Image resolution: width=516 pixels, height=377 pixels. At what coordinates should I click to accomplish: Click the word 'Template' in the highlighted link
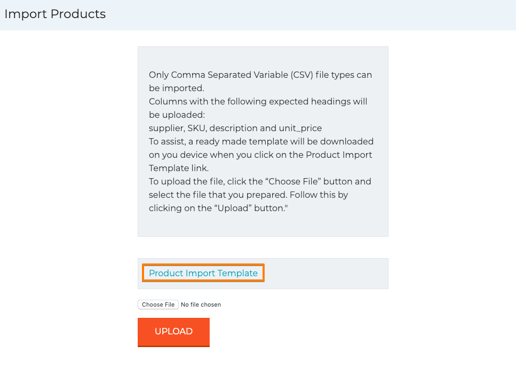click(x=238, y=273)
